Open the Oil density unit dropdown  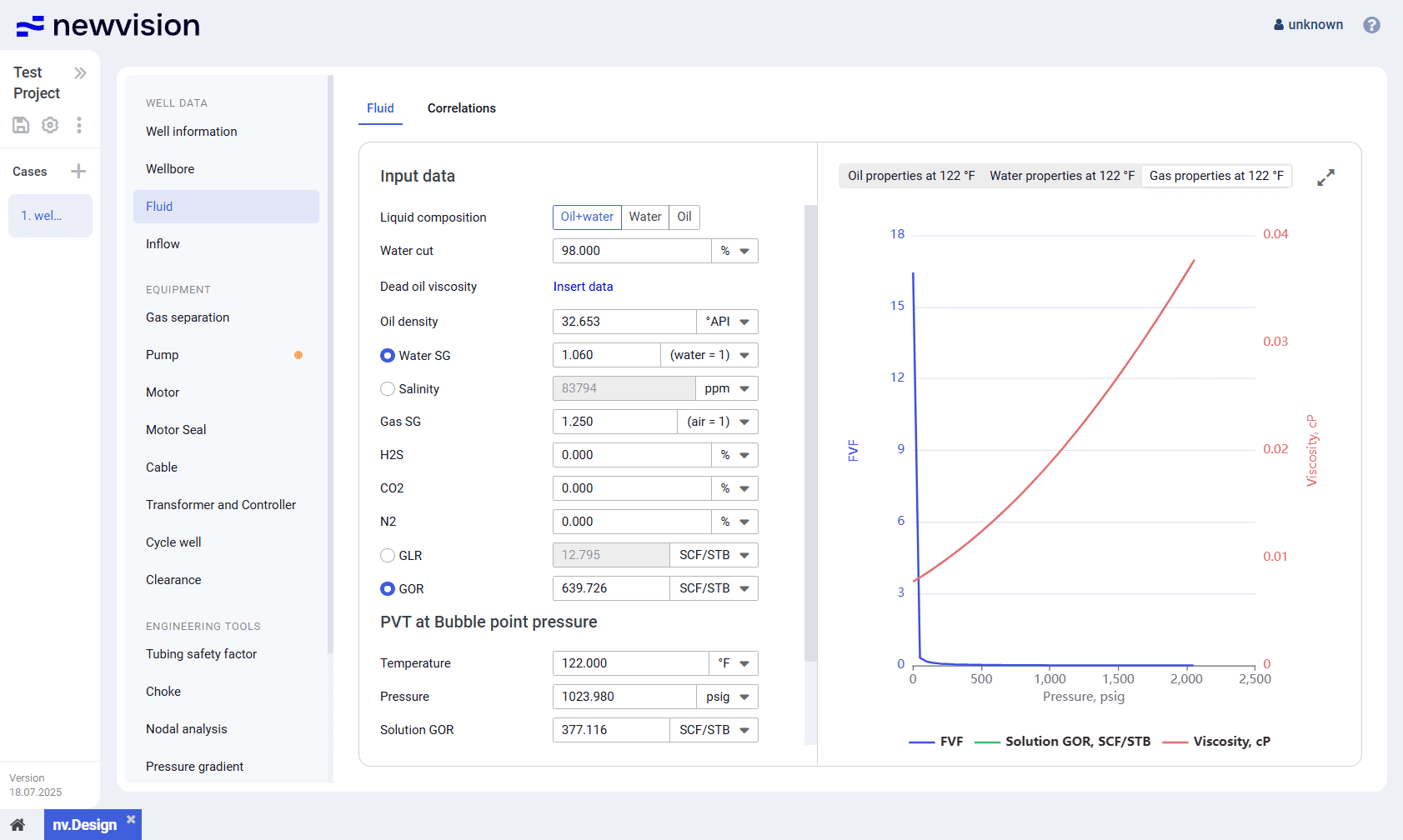click(728, 322)
